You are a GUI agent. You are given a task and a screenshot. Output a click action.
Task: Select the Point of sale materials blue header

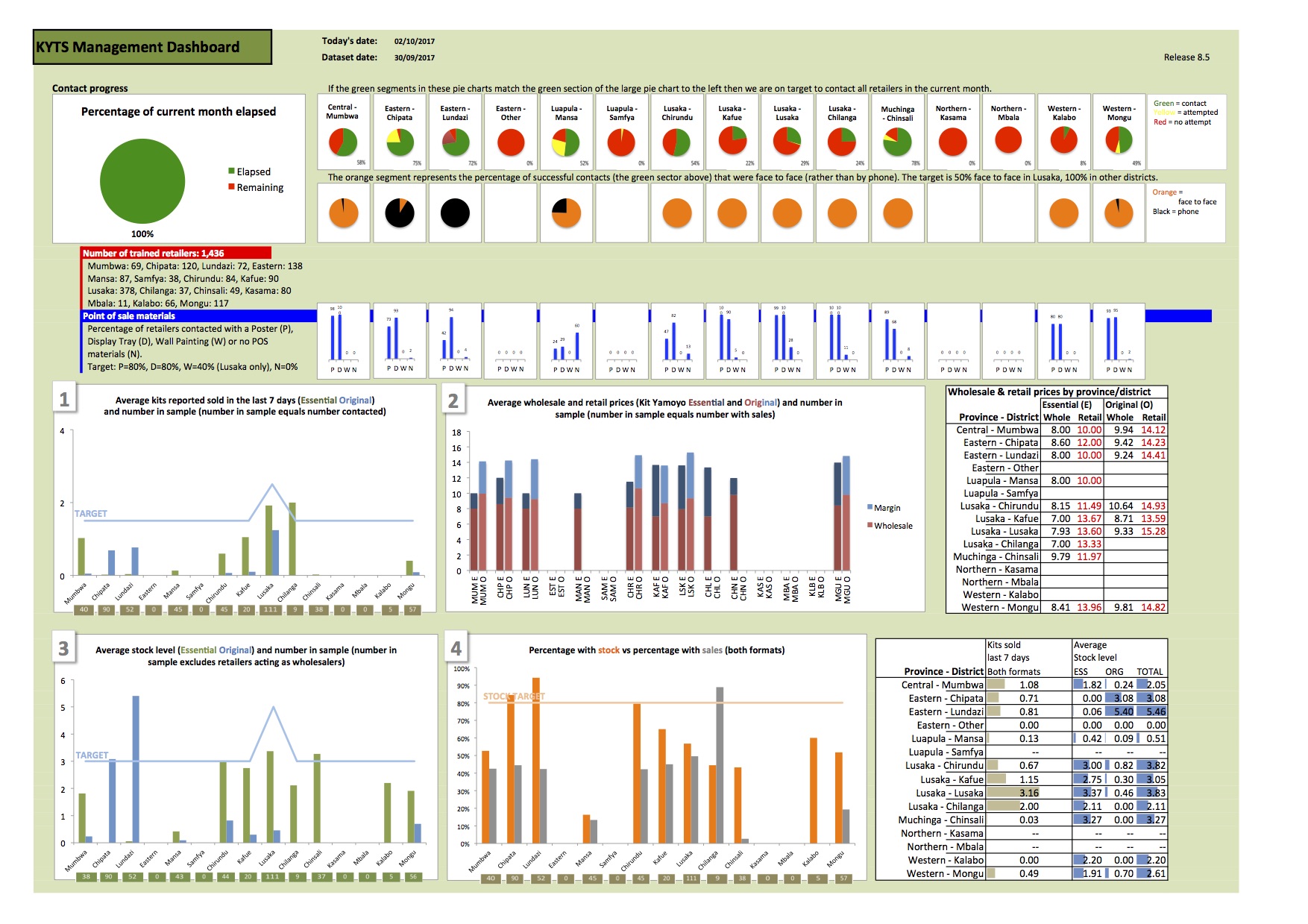200,316
